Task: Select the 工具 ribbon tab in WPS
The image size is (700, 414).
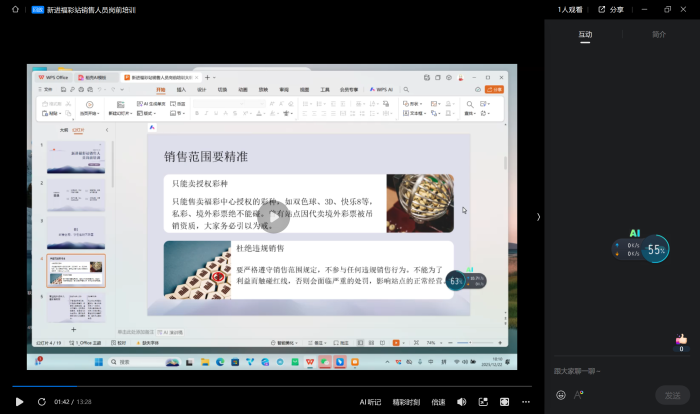Action: [x=325, y=90]
